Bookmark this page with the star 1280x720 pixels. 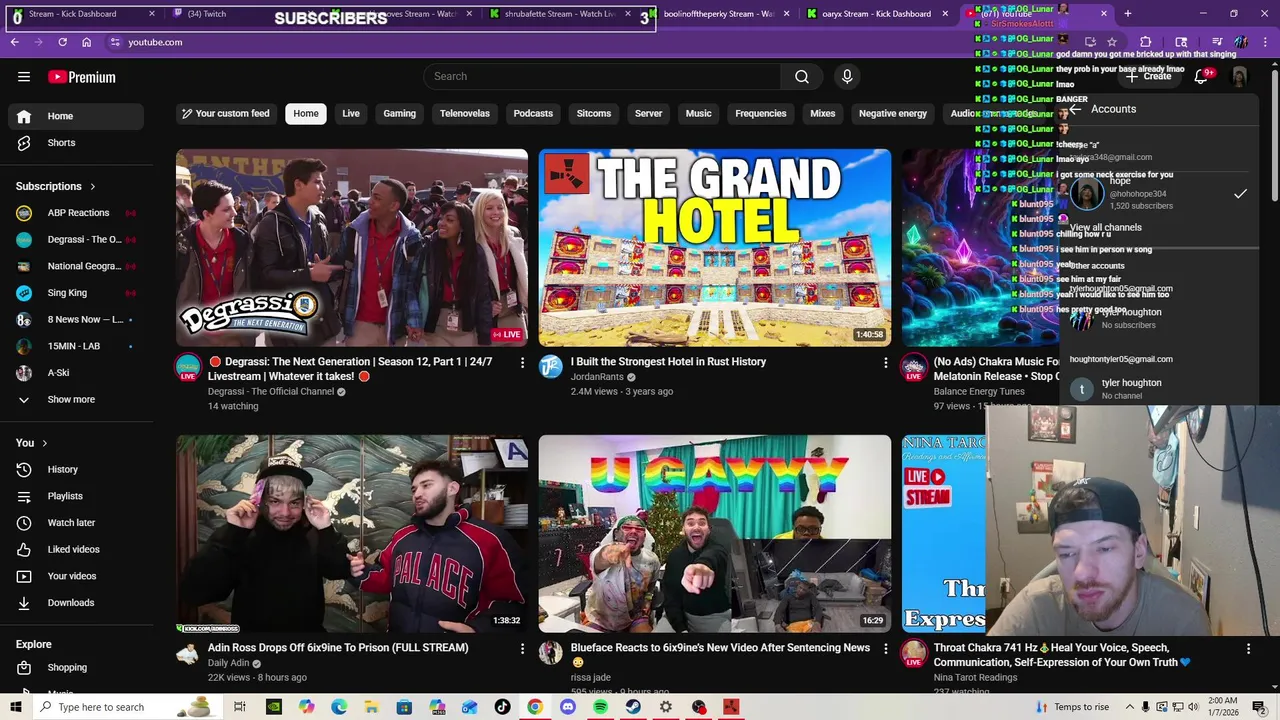1111,42
